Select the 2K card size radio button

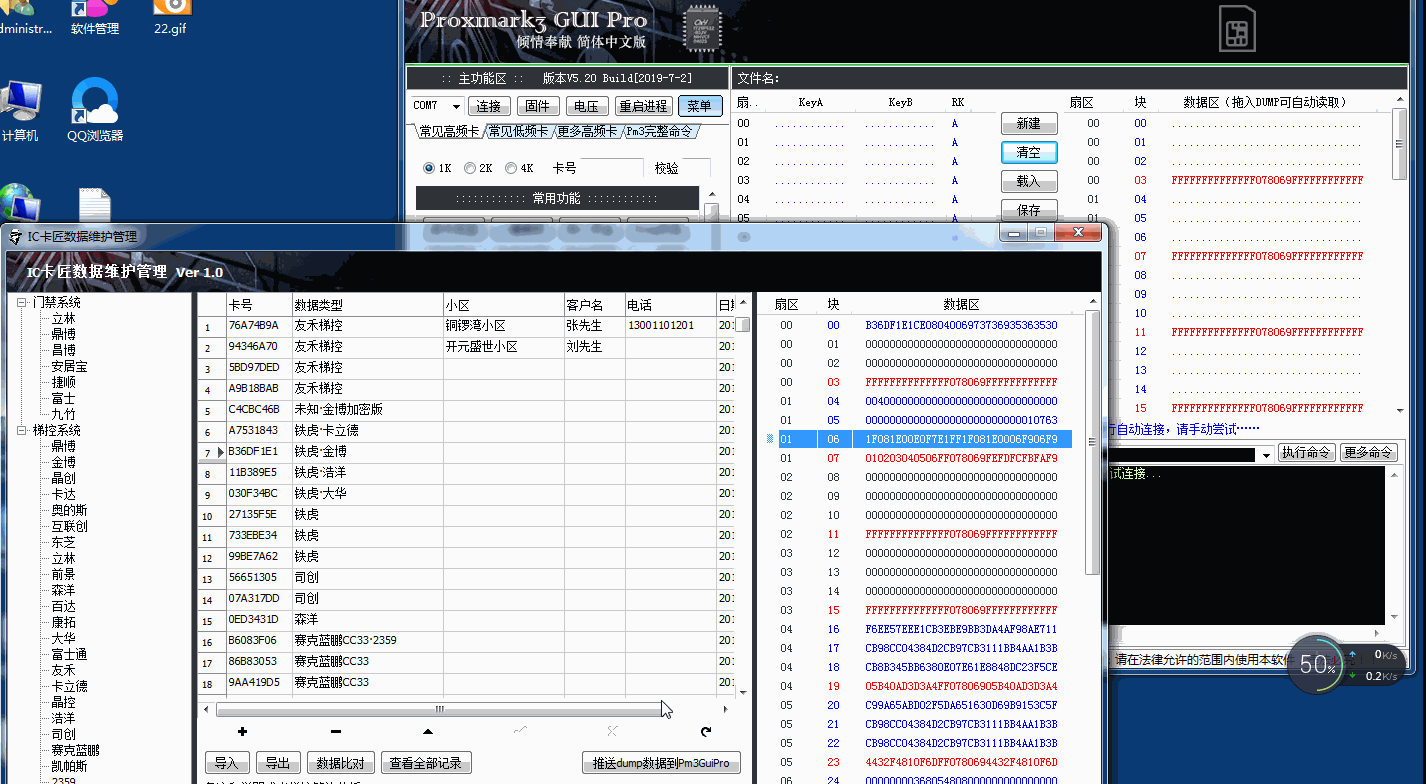coord(470,168)
